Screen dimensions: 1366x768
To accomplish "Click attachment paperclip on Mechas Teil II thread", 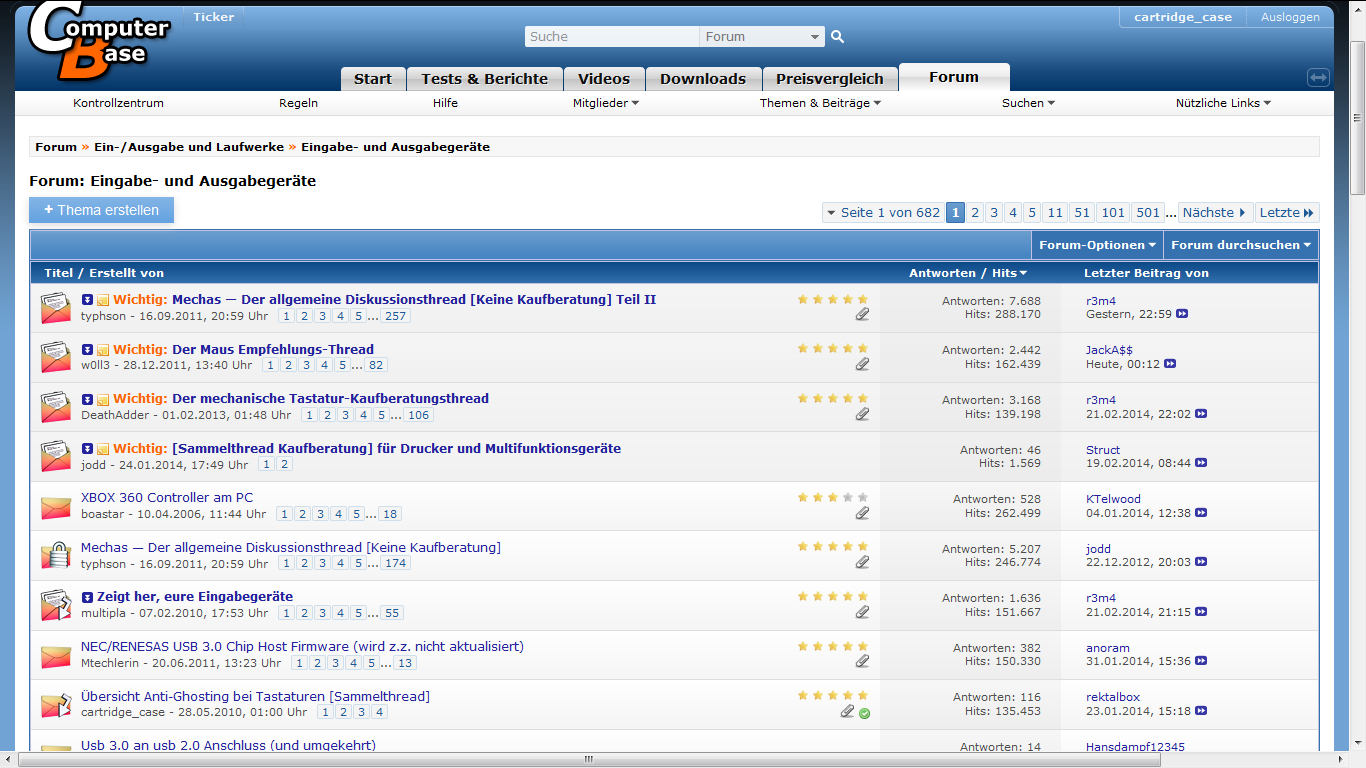I will [x=862, y=314].
